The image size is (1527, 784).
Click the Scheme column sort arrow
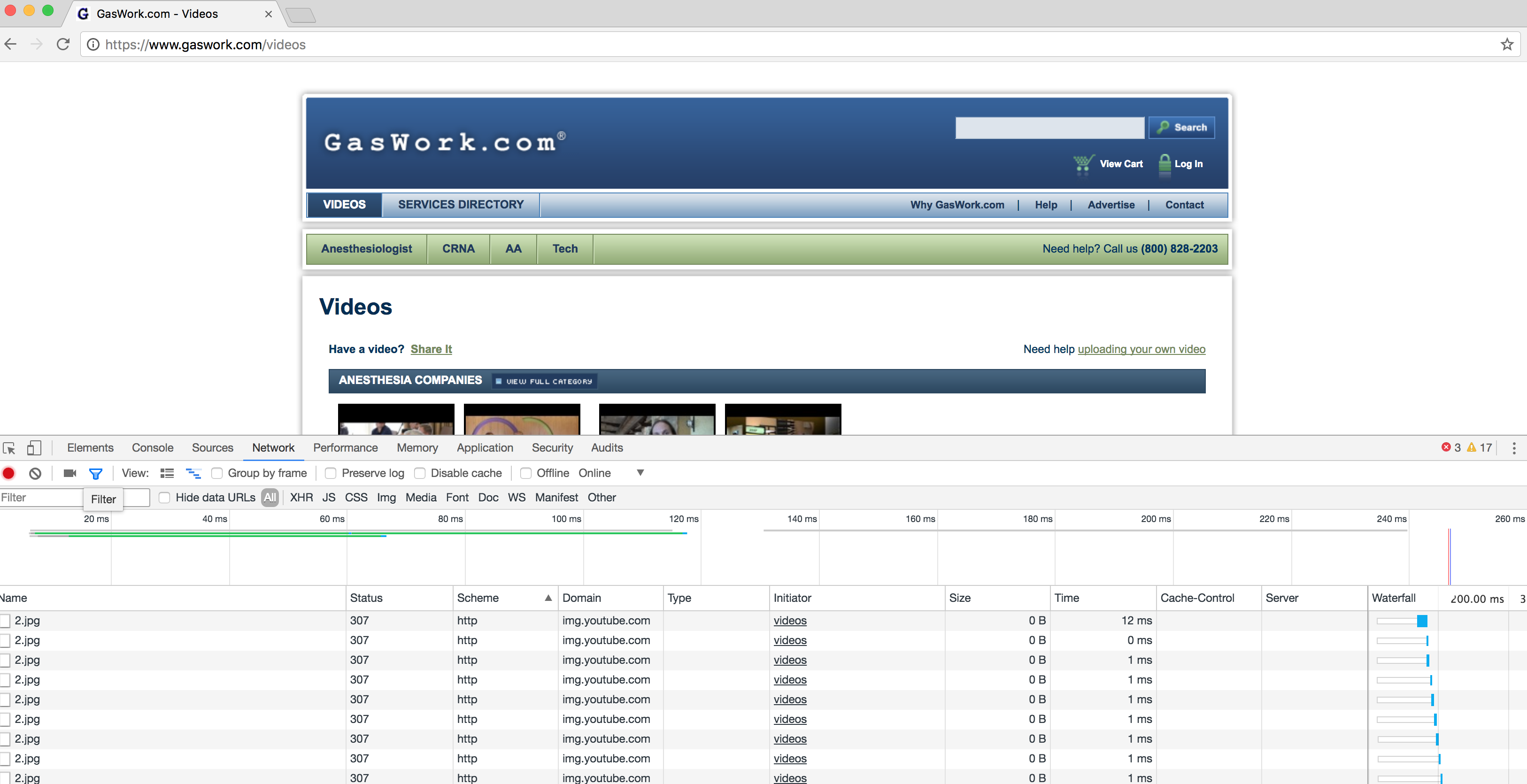click(x=548, y=598)
